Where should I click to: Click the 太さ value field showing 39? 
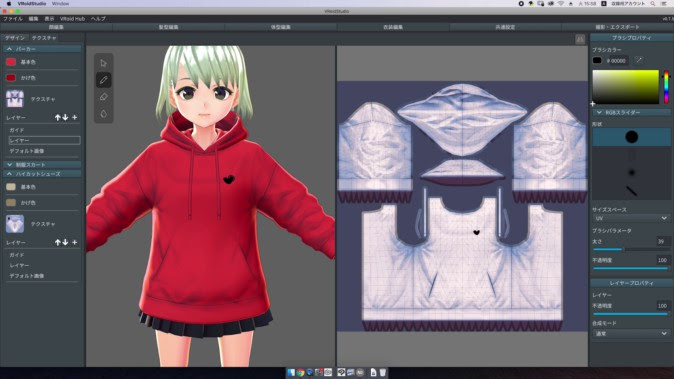pyautogui.click(x=662, y=241)
